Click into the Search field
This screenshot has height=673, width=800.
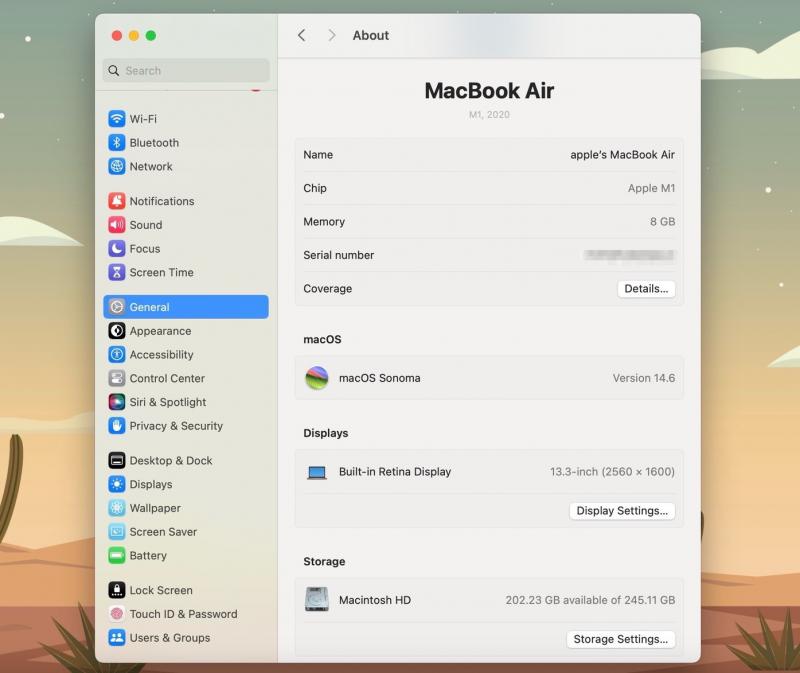[186, 70]
